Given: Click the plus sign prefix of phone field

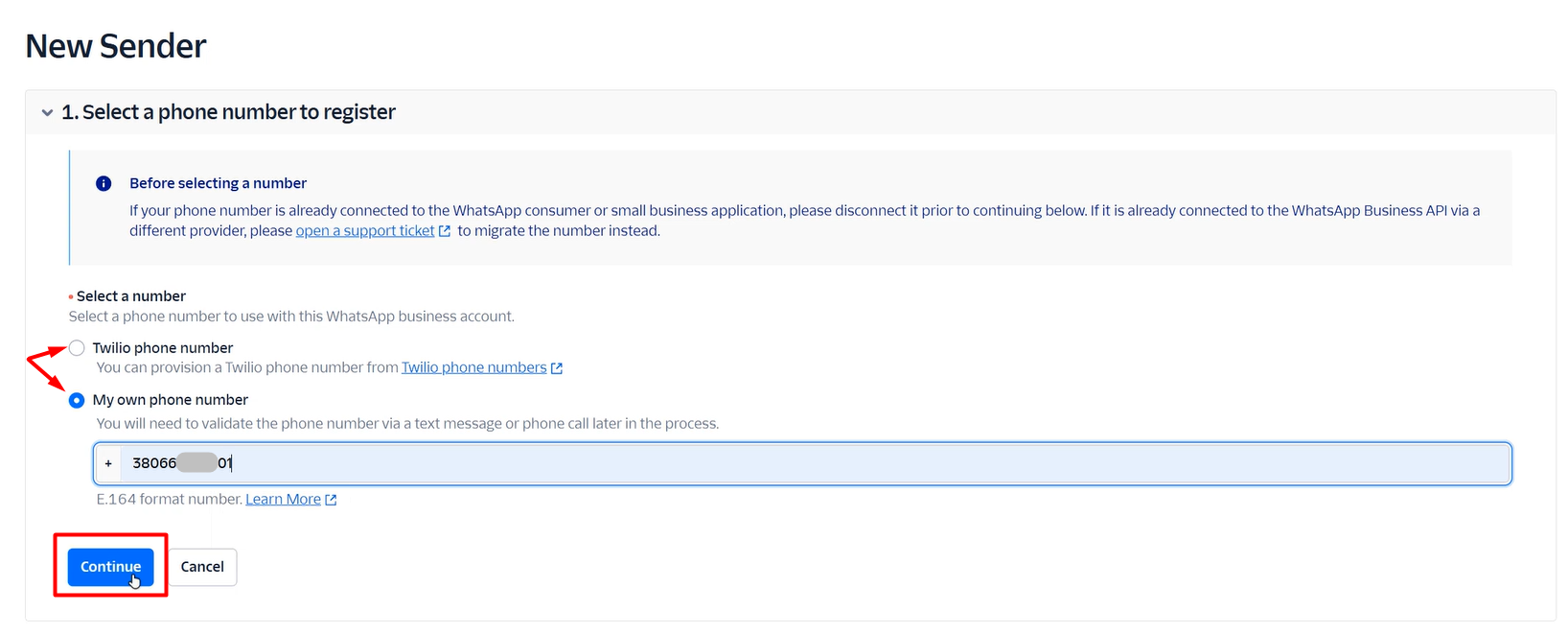Looking at the screenshot, I should tap(108, 463).
